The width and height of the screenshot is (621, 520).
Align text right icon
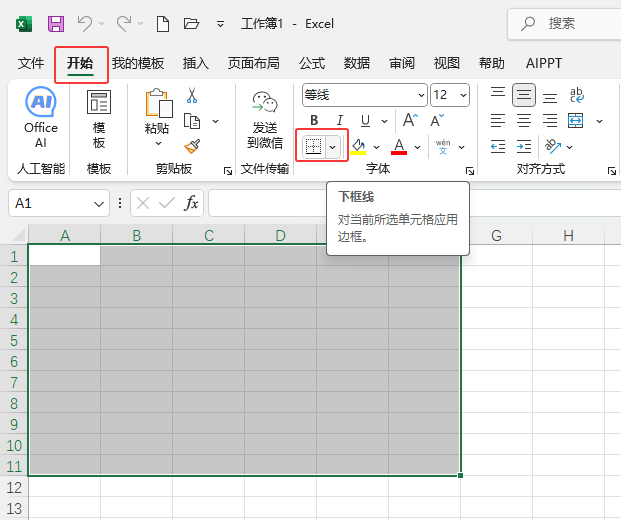550,121
